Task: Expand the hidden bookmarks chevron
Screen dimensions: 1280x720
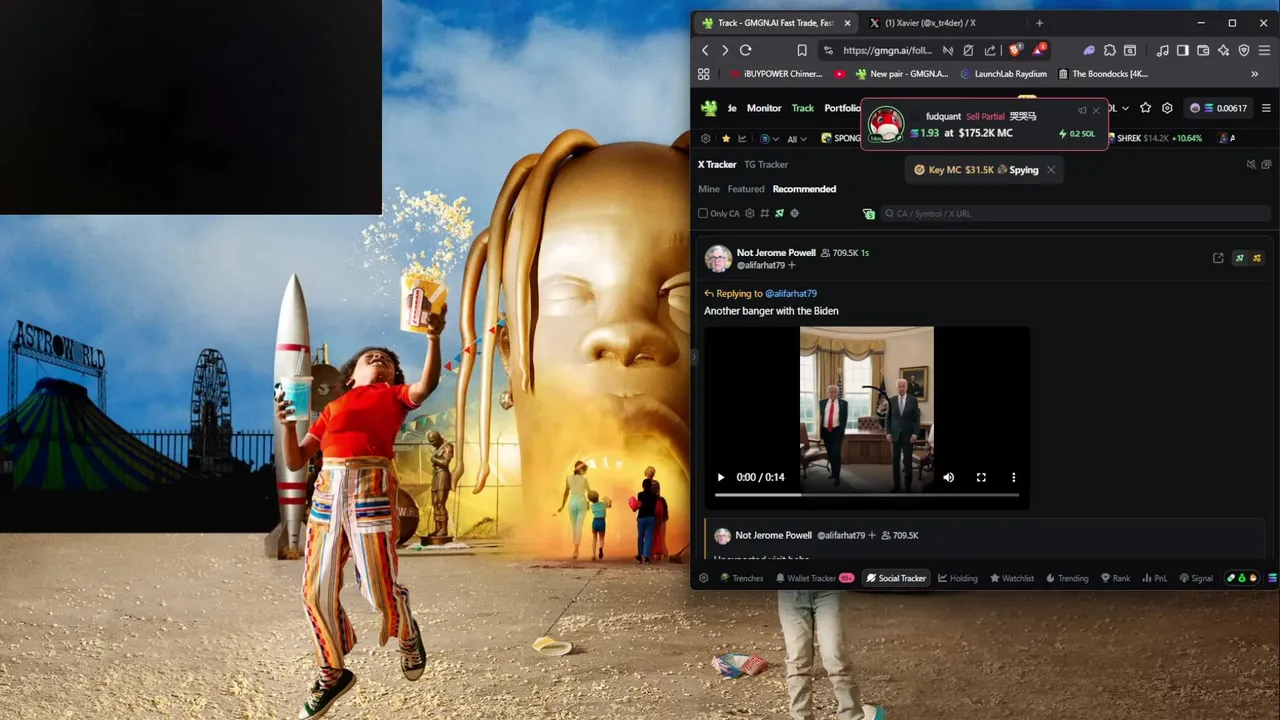Action: tap(1255, 74)
